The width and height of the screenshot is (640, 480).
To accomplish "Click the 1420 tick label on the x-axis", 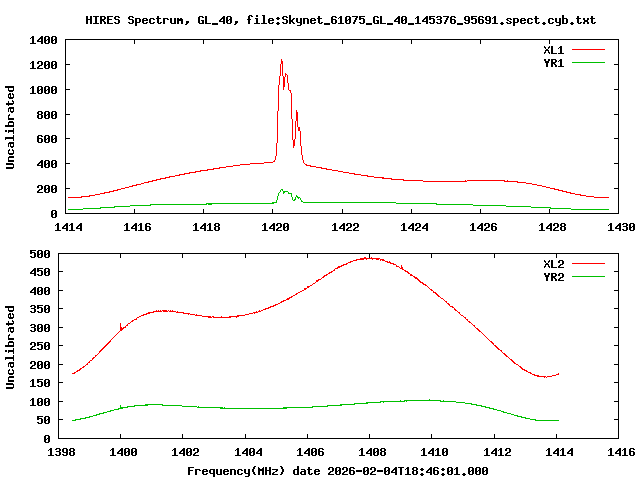I will [273, 228].
